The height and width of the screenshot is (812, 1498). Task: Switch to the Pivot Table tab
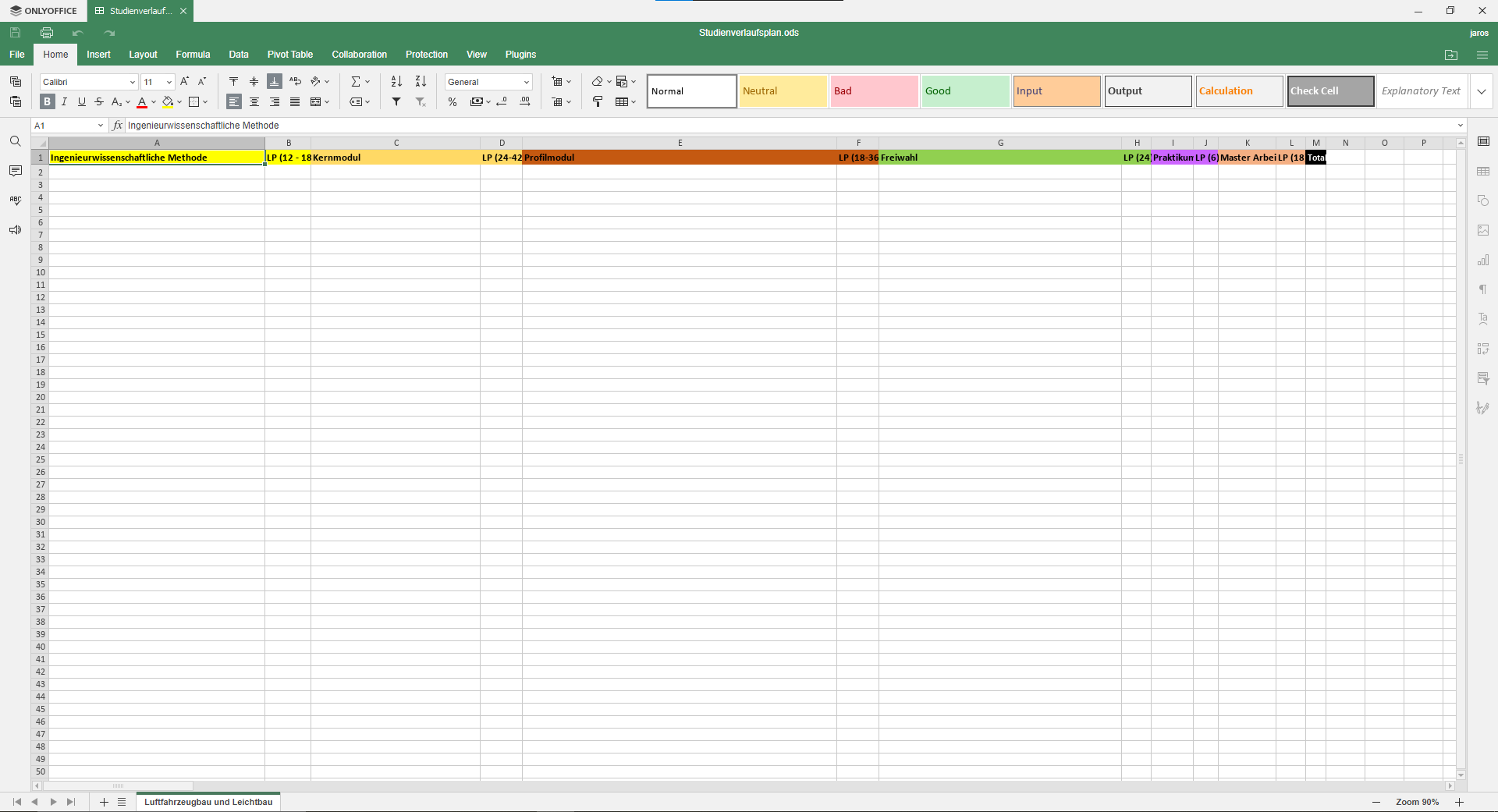point(289,55)
